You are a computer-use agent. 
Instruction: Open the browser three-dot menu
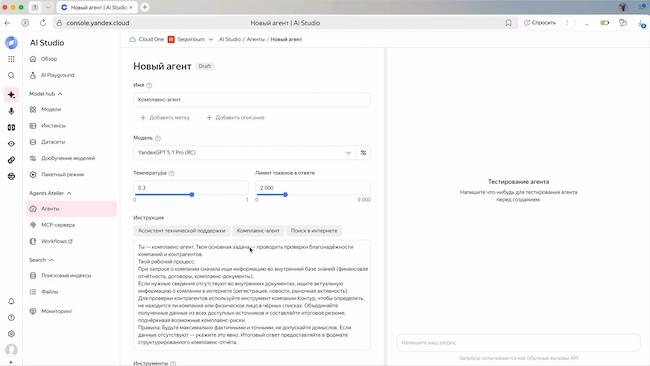(567, 23)
